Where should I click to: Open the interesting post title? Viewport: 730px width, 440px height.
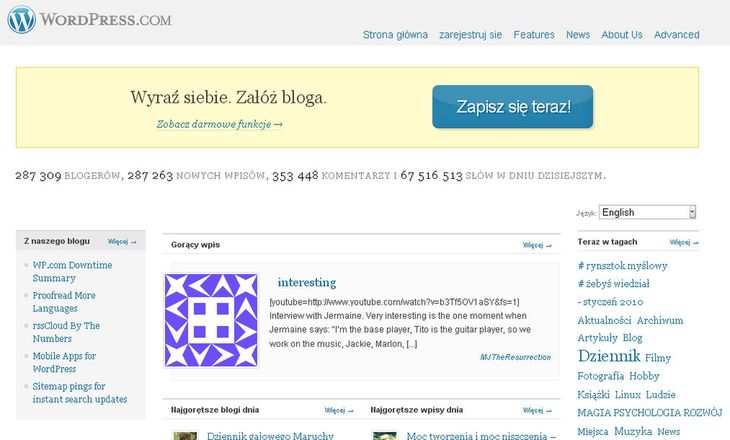pos(307,283)
